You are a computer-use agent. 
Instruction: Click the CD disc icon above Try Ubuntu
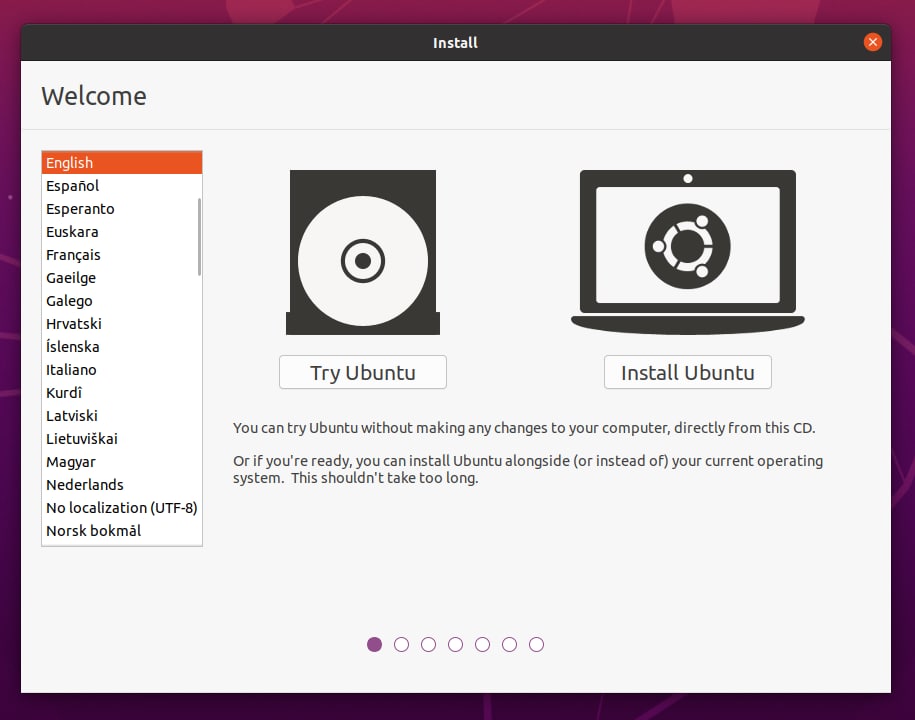tap(363, 252)
